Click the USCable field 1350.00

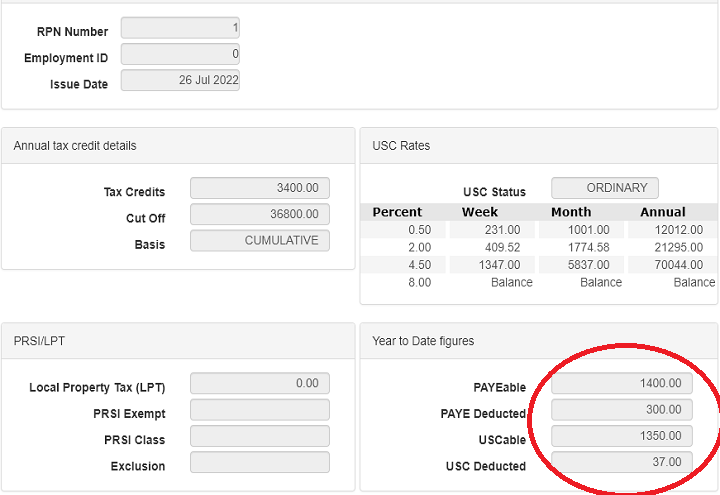pyautogui.click(x=622, y=436)
